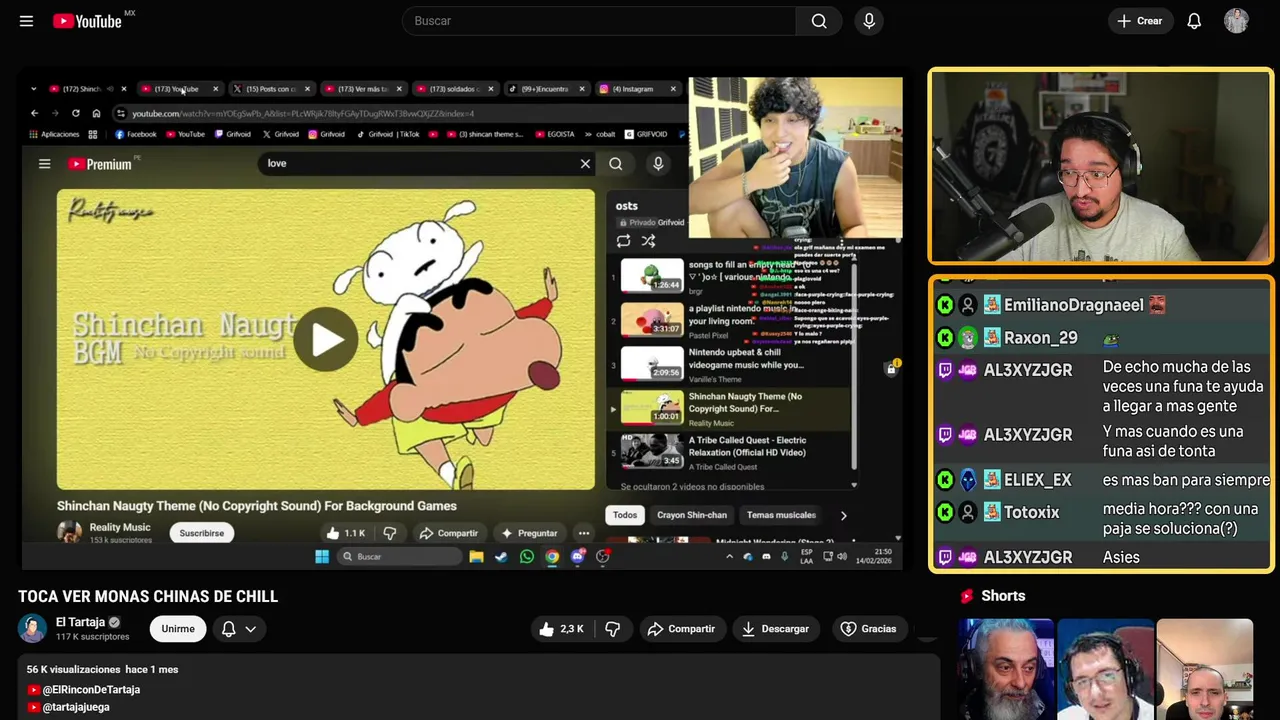Share the video with Compartir
This screenshot has width=1280, height=720.
(681, 629)
